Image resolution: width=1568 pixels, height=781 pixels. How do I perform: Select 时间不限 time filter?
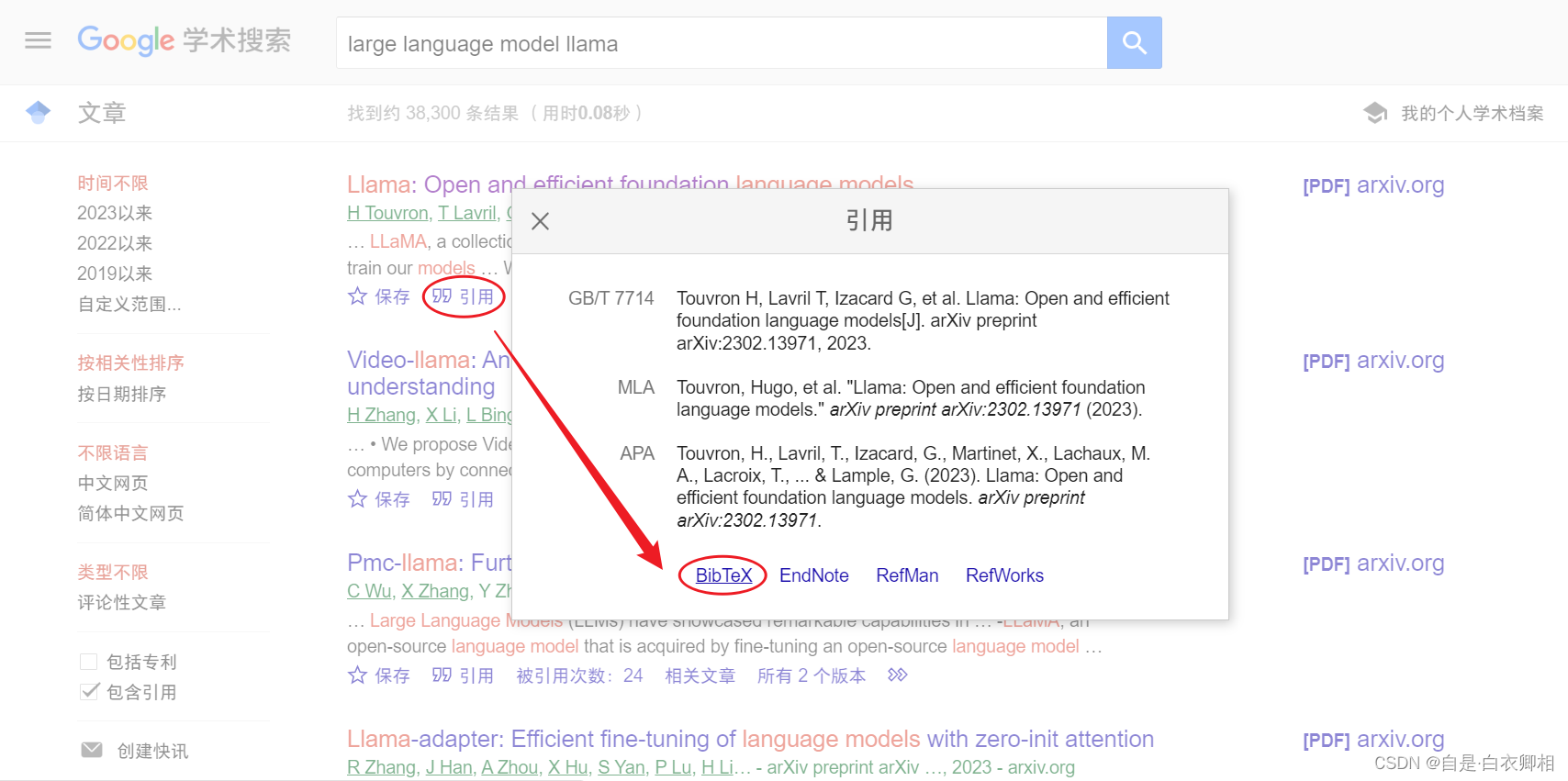[113, 184]
